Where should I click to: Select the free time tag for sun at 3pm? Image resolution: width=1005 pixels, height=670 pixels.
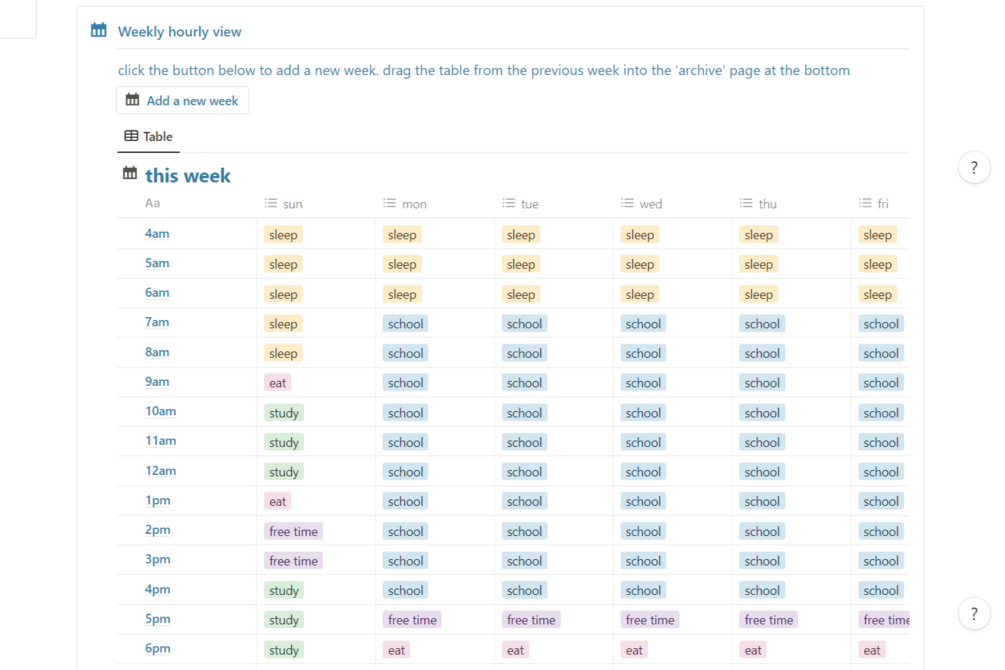[294, 561]
